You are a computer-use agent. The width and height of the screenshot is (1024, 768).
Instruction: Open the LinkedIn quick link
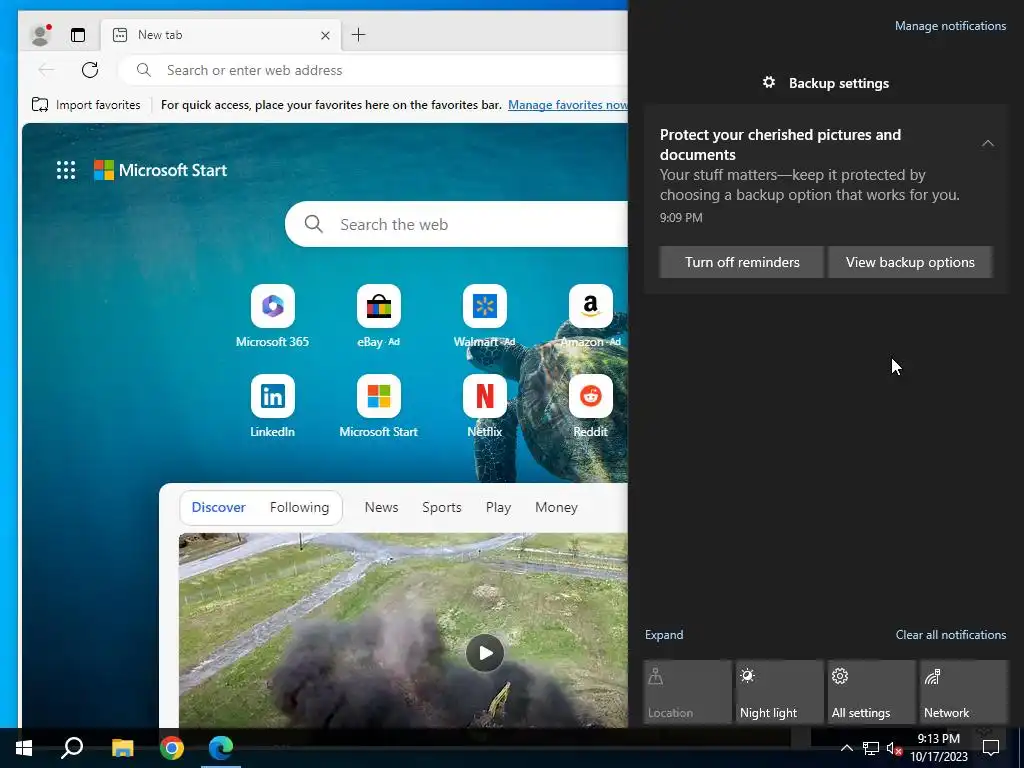click(x=272, y=406)
